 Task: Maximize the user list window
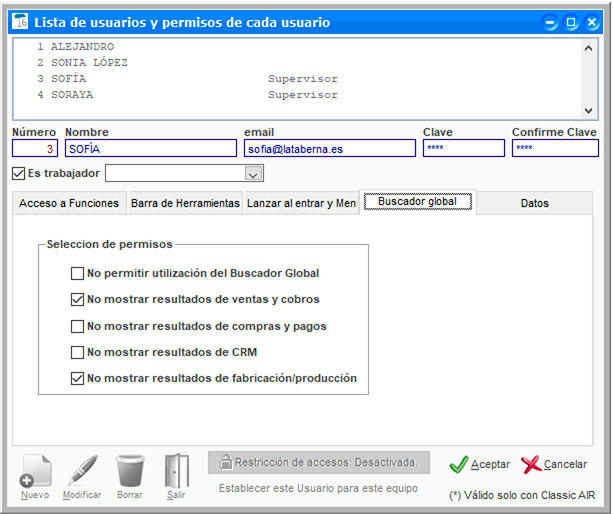point(571,22)
